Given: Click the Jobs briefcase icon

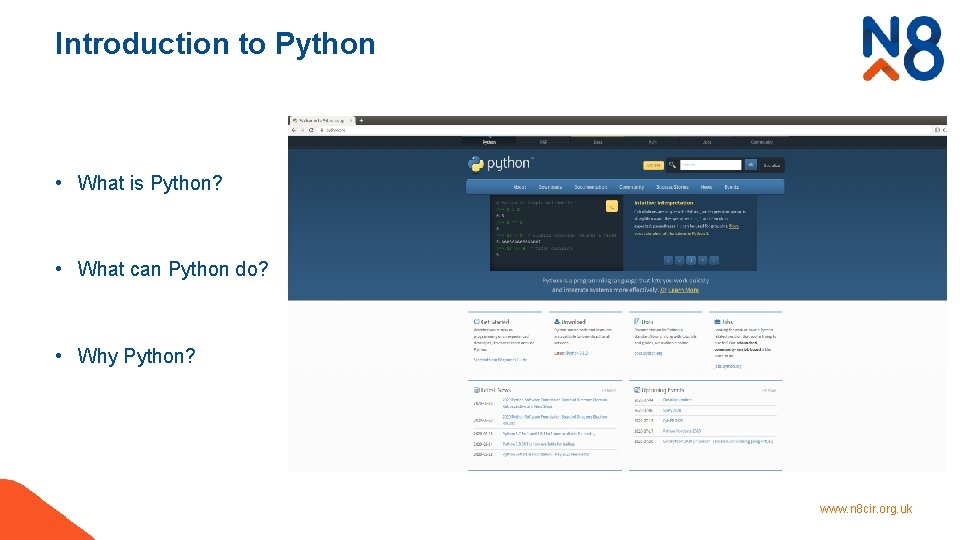Looking at the screenshot, I should pos(717,321).
